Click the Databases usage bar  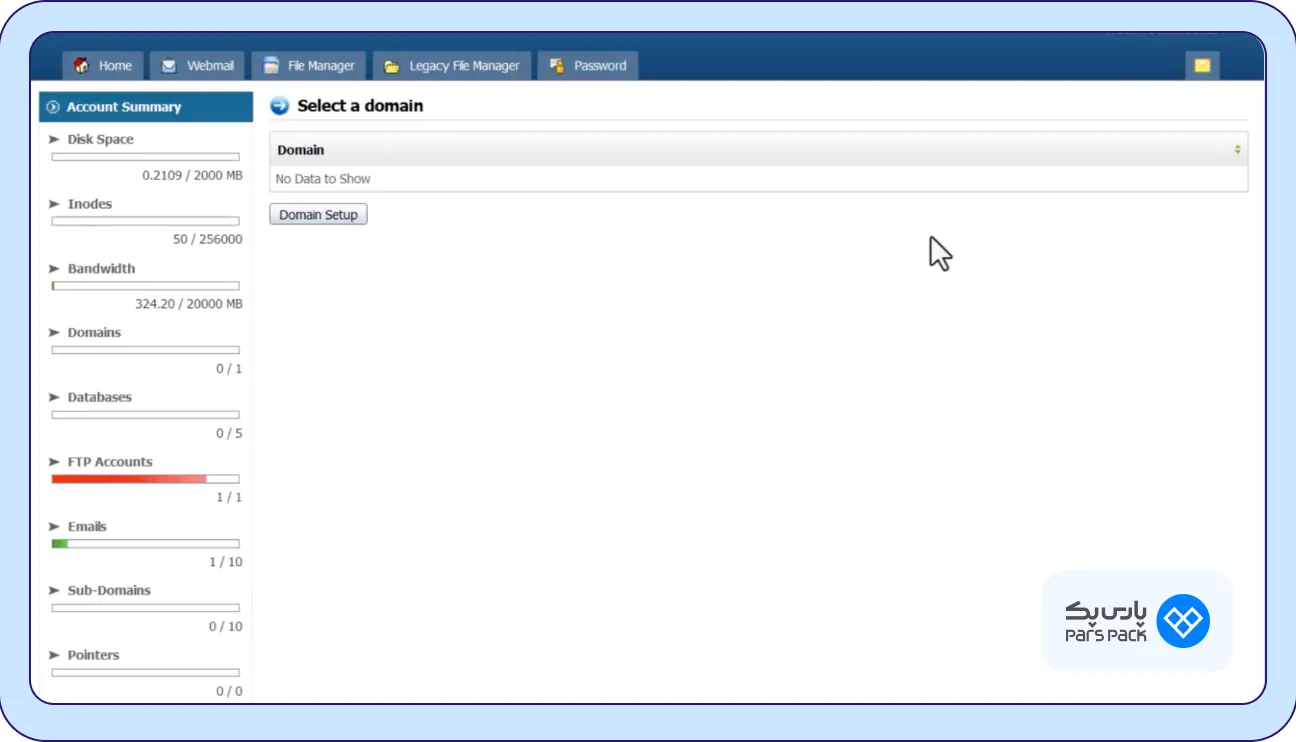click(x=146, y=415)
